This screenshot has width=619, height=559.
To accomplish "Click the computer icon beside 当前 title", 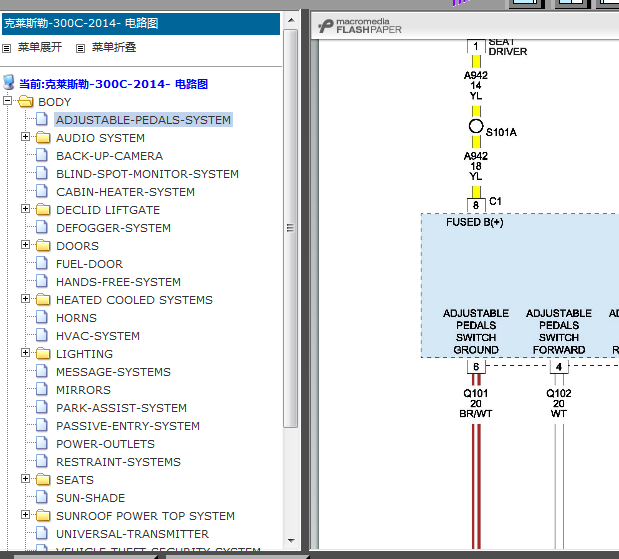I will [9, 83].
